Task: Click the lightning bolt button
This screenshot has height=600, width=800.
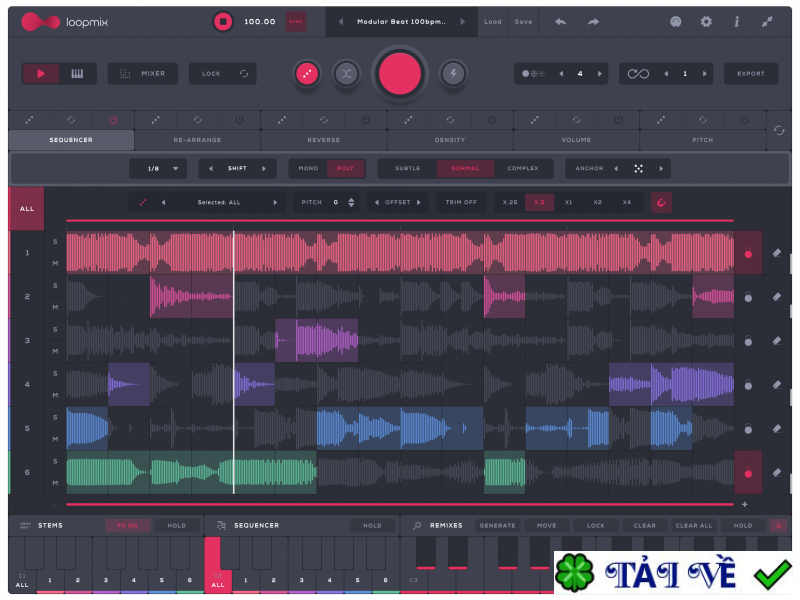Action: click(x=453, y=73)
